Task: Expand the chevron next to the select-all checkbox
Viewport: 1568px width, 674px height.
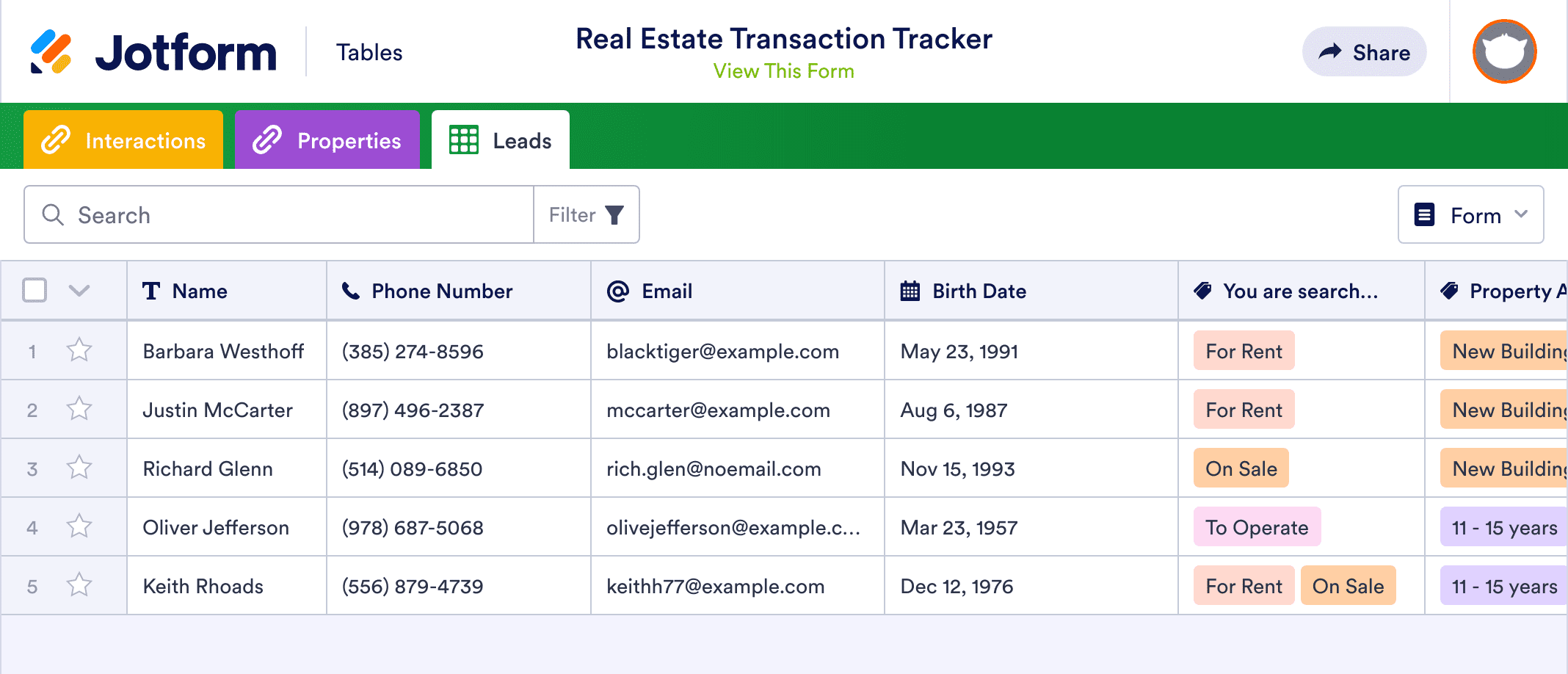Action: [78, 290]
